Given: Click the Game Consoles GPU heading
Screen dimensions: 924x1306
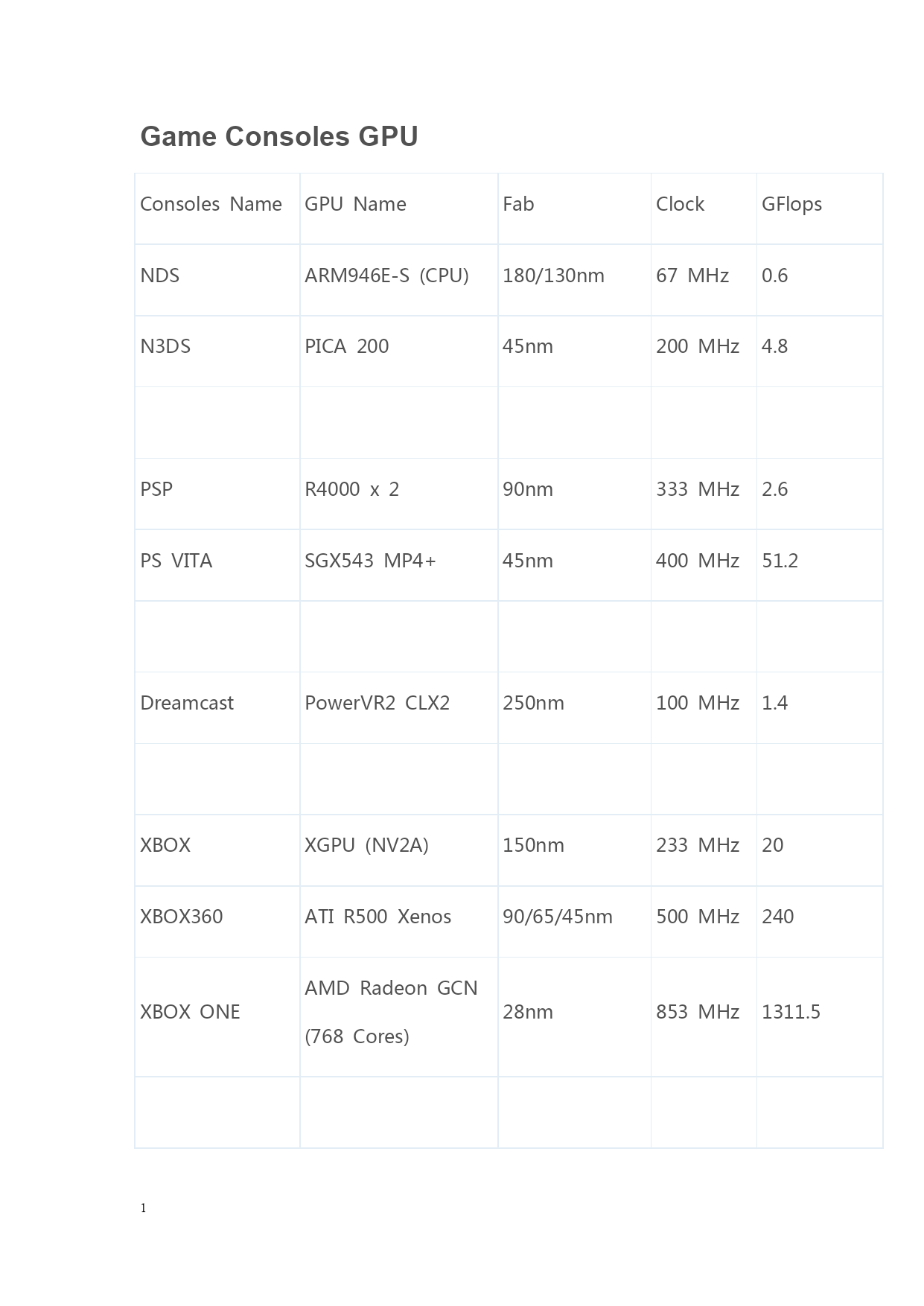Looking at the screenshot, I should [279, 136].
